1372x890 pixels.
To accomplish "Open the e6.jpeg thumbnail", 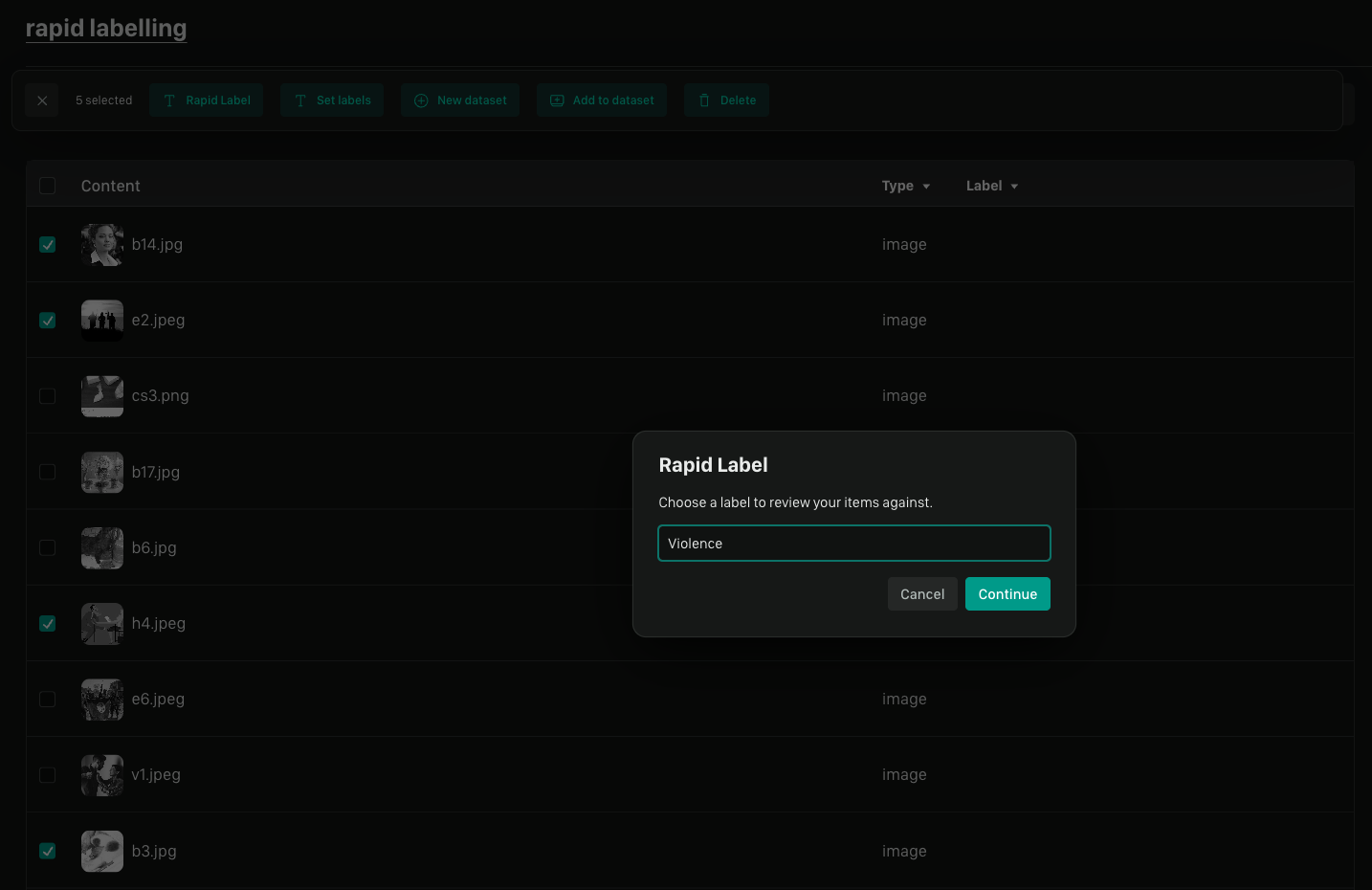I will coord(102,700).
